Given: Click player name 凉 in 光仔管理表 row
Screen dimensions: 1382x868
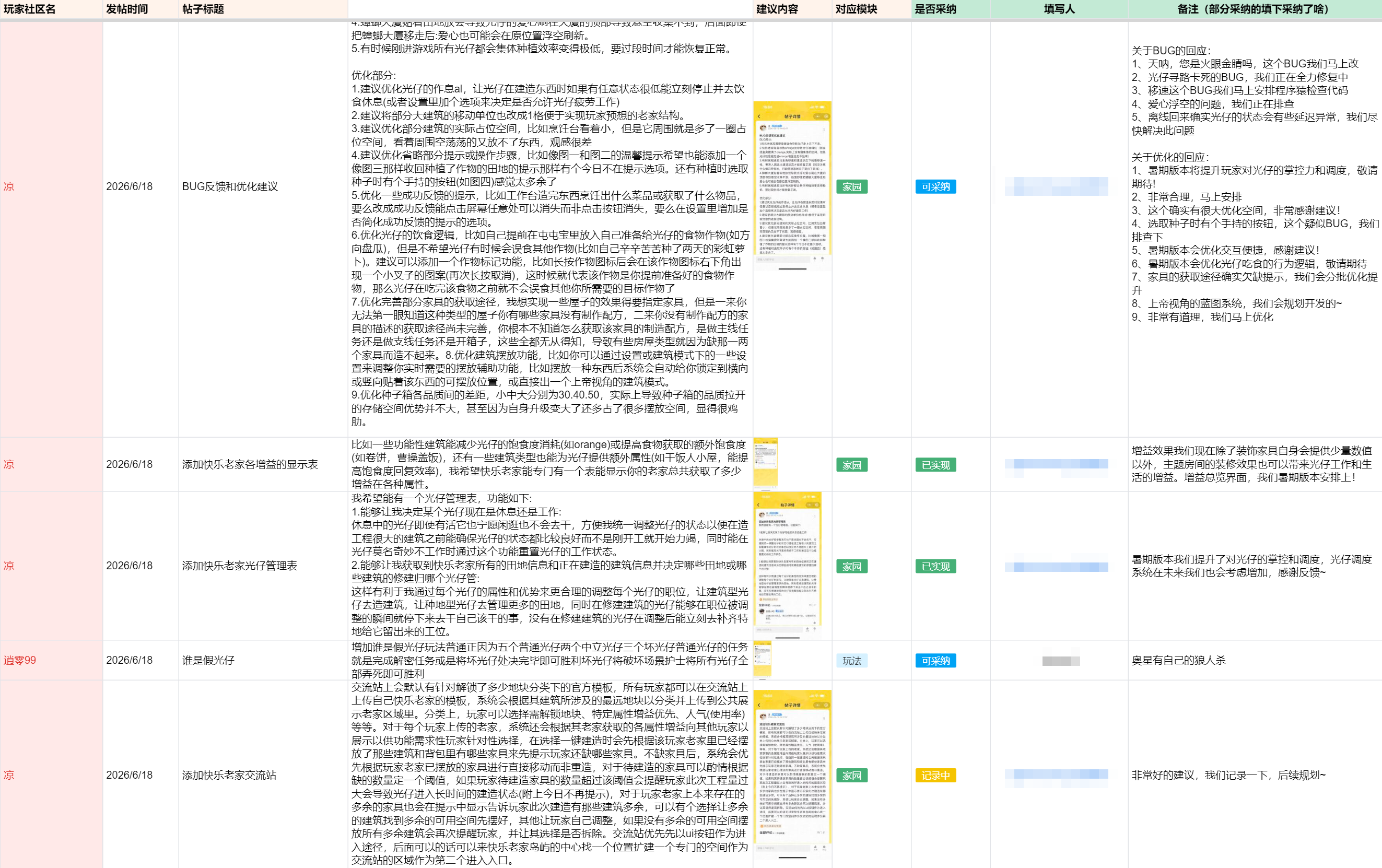Looking at the screenshot, I should coord(8,566).
